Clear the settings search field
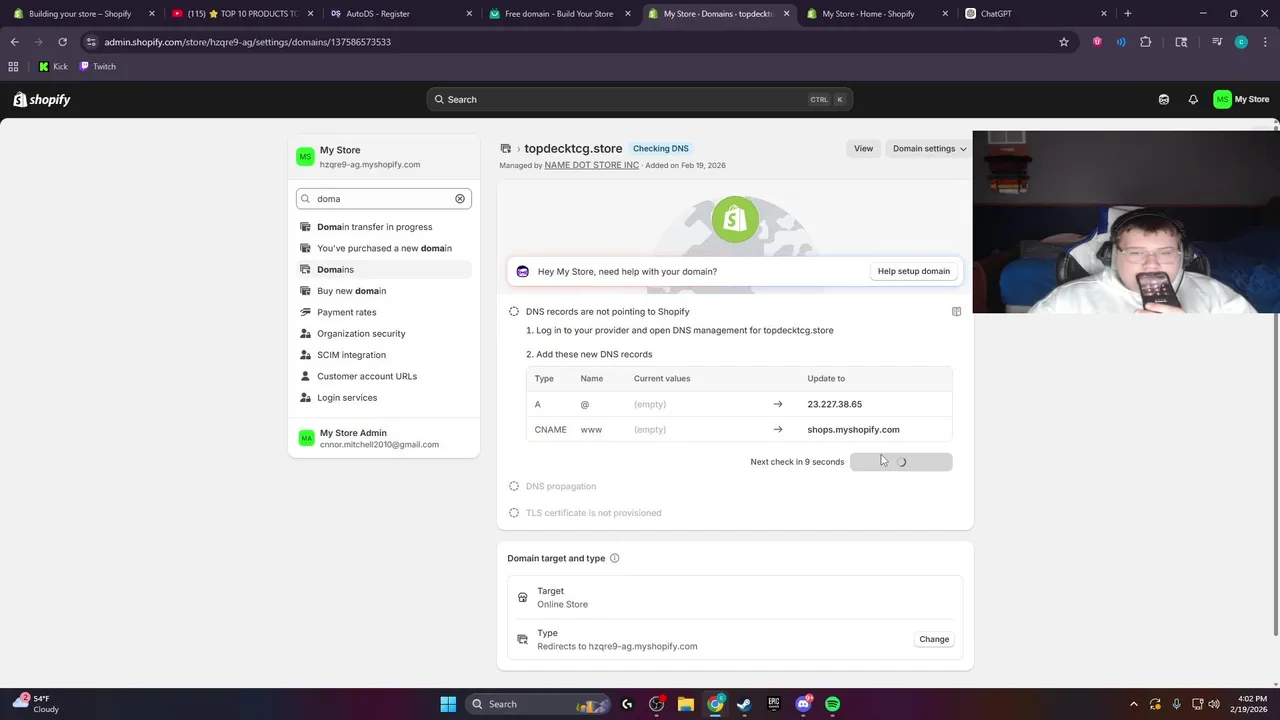Screen dimensions: 1280x720 pyautogui.click(x=460, y=199)
